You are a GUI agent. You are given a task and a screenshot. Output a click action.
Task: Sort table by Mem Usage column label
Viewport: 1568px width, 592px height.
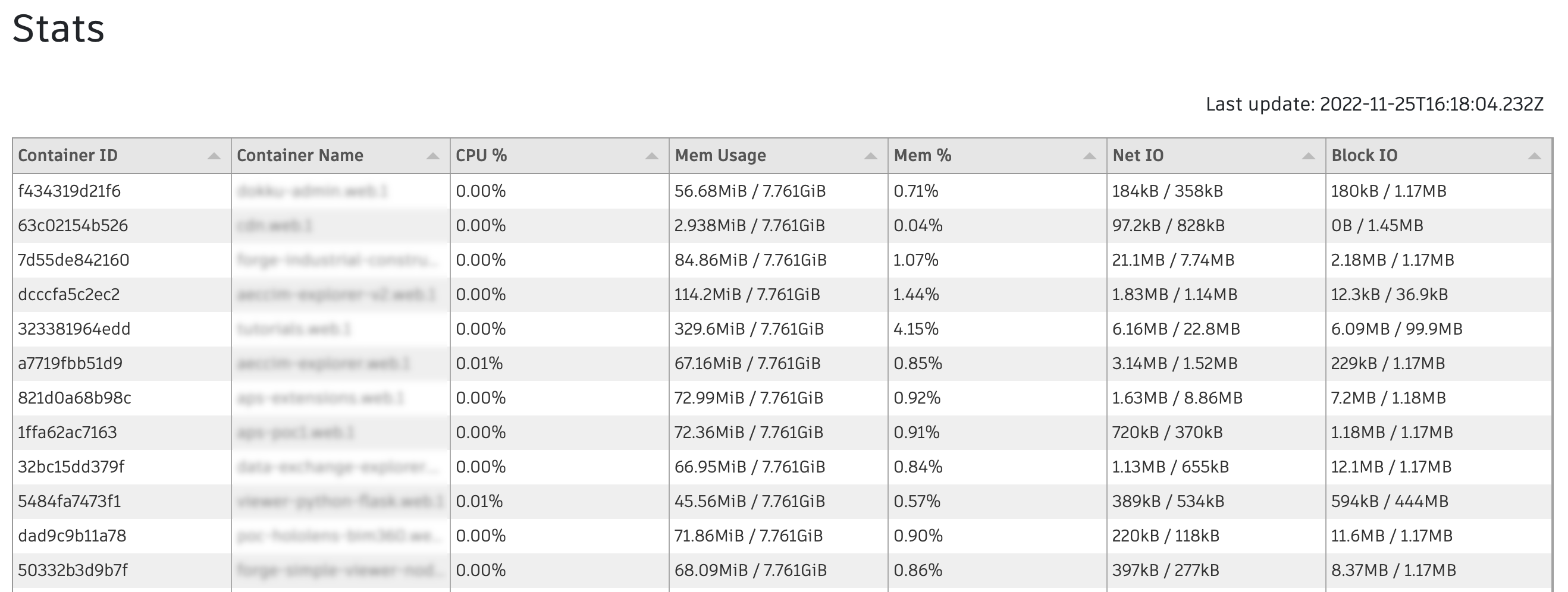coord(720,156)
